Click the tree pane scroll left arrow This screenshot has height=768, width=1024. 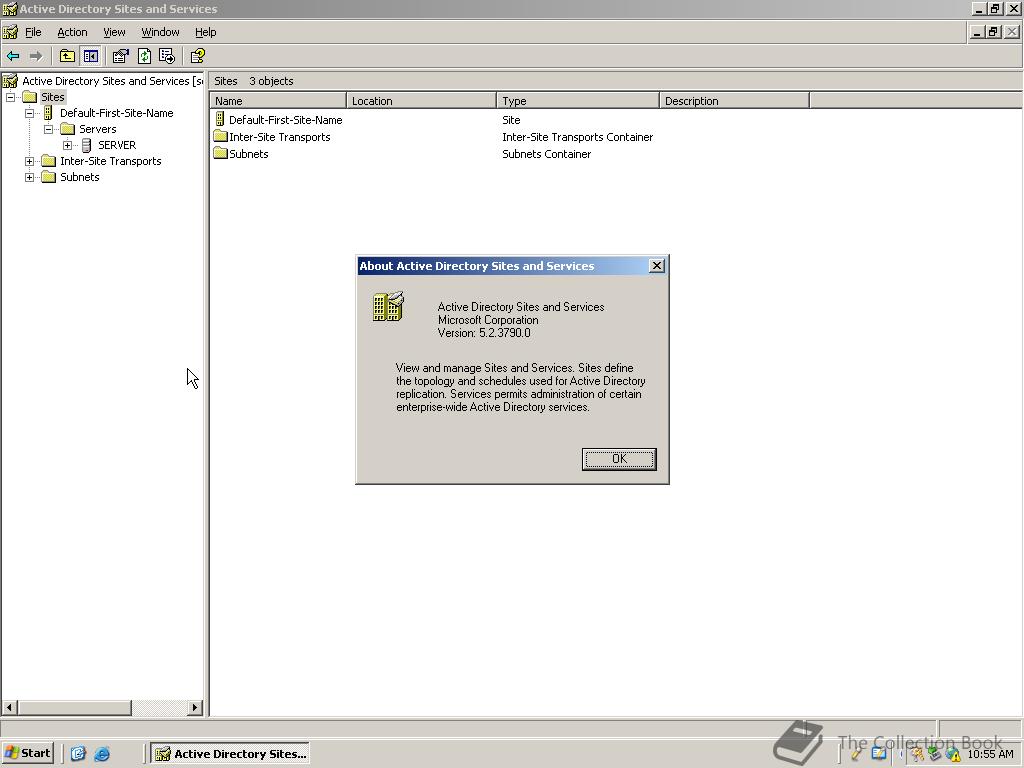pyautogui.click(x=9, y=707)
